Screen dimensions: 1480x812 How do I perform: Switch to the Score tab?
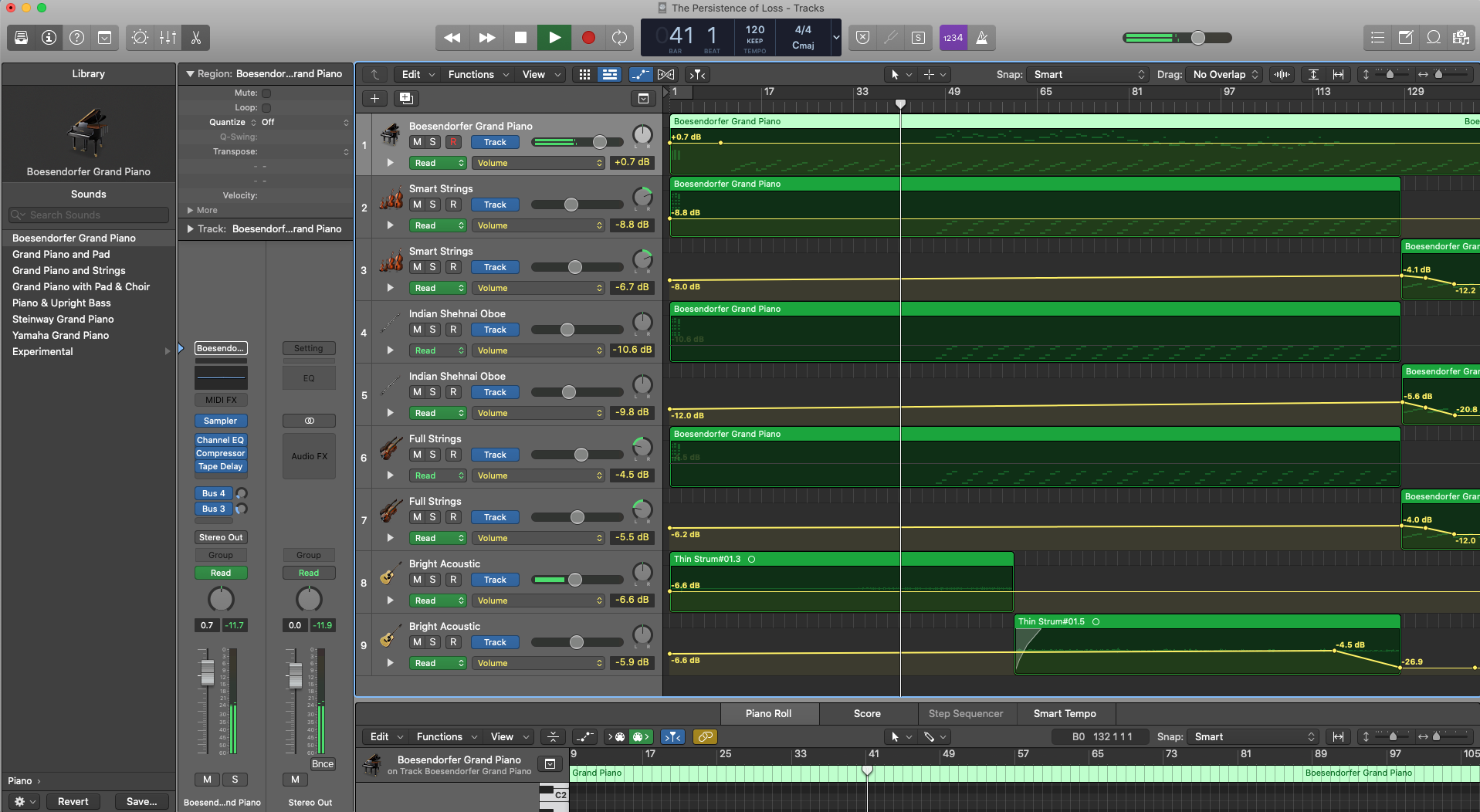coord(867,713)
